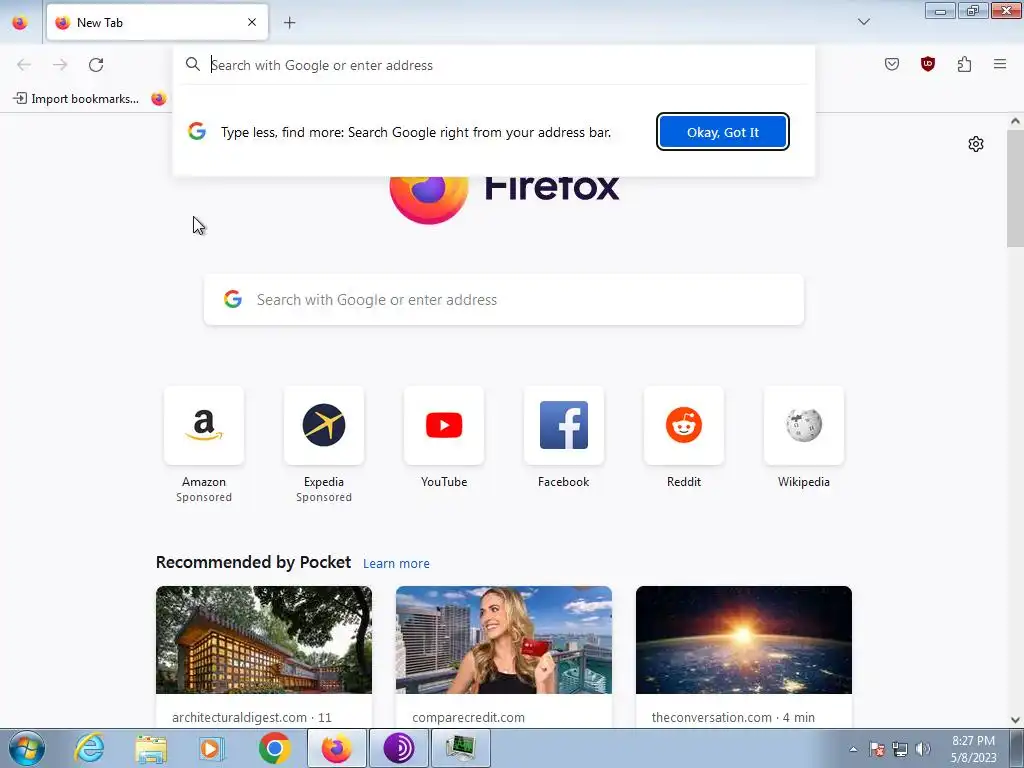The height and width of the screenshot is (768, 1024).
Task: Select the New Tab tab
Action: [157, 22]
